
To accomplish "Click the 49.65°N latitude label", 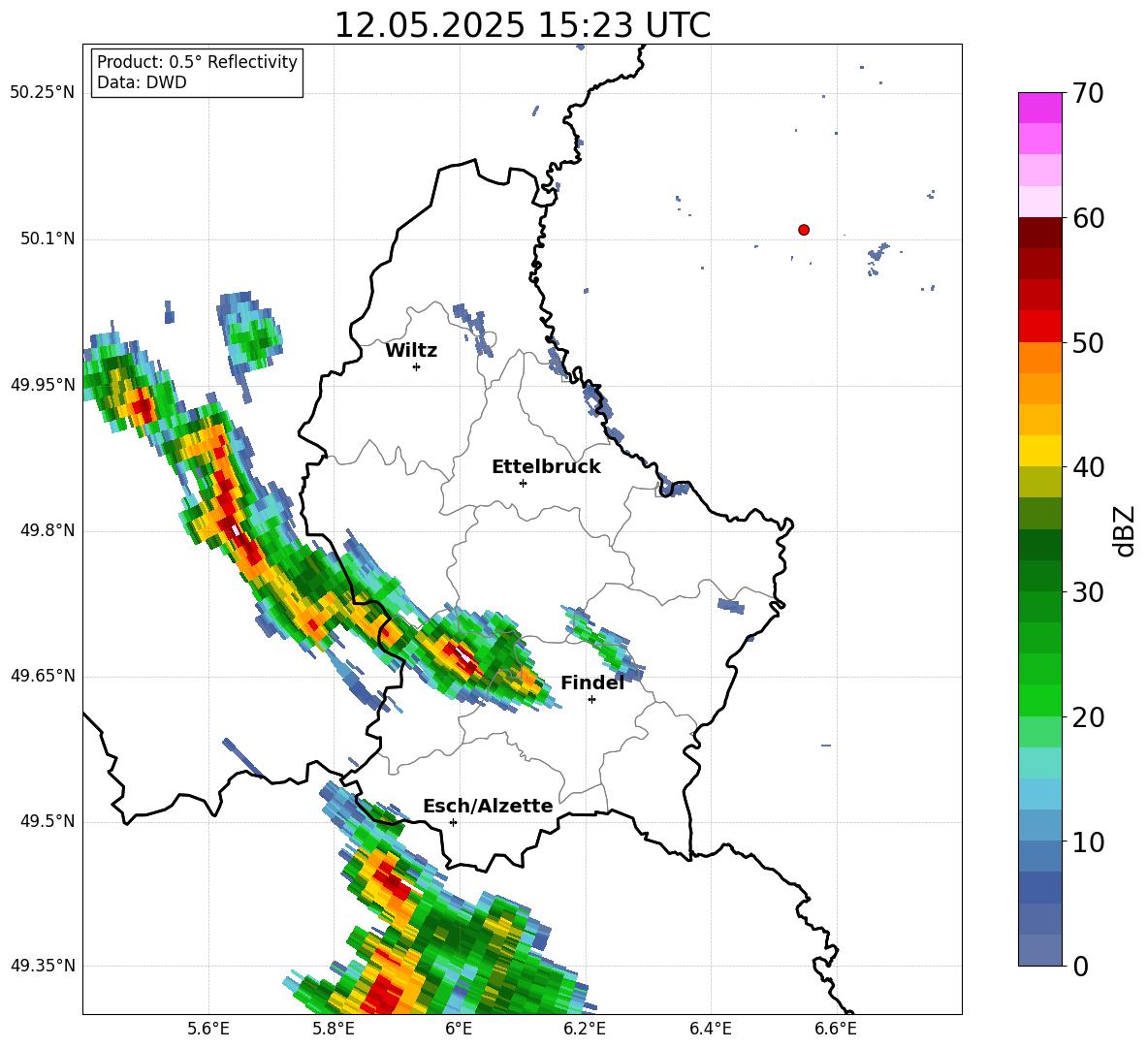I will coord(43,676).
